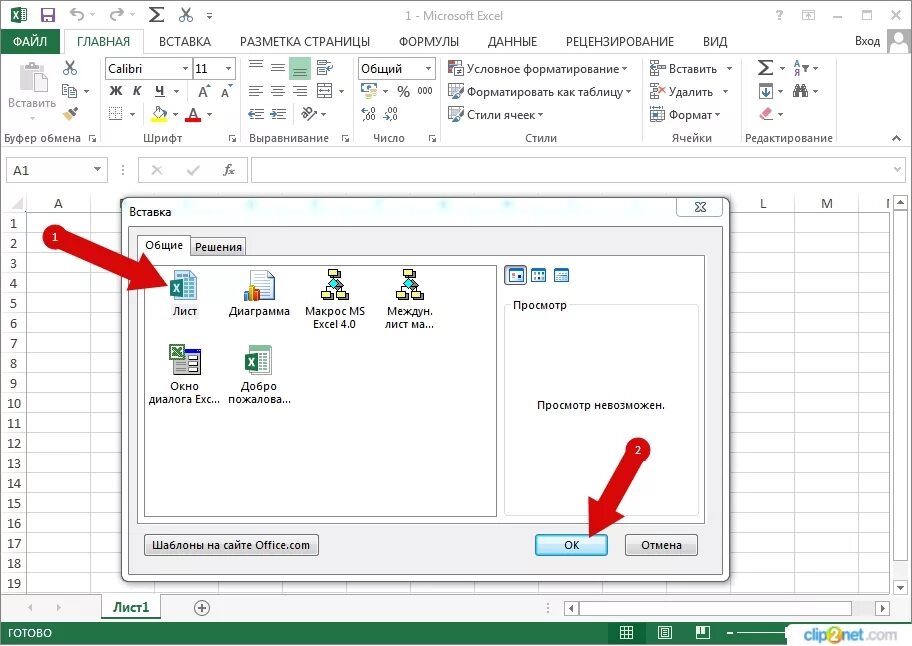Open the font size 11 dropdown
The image size is (912, 646).
click(x=229, y=69)
